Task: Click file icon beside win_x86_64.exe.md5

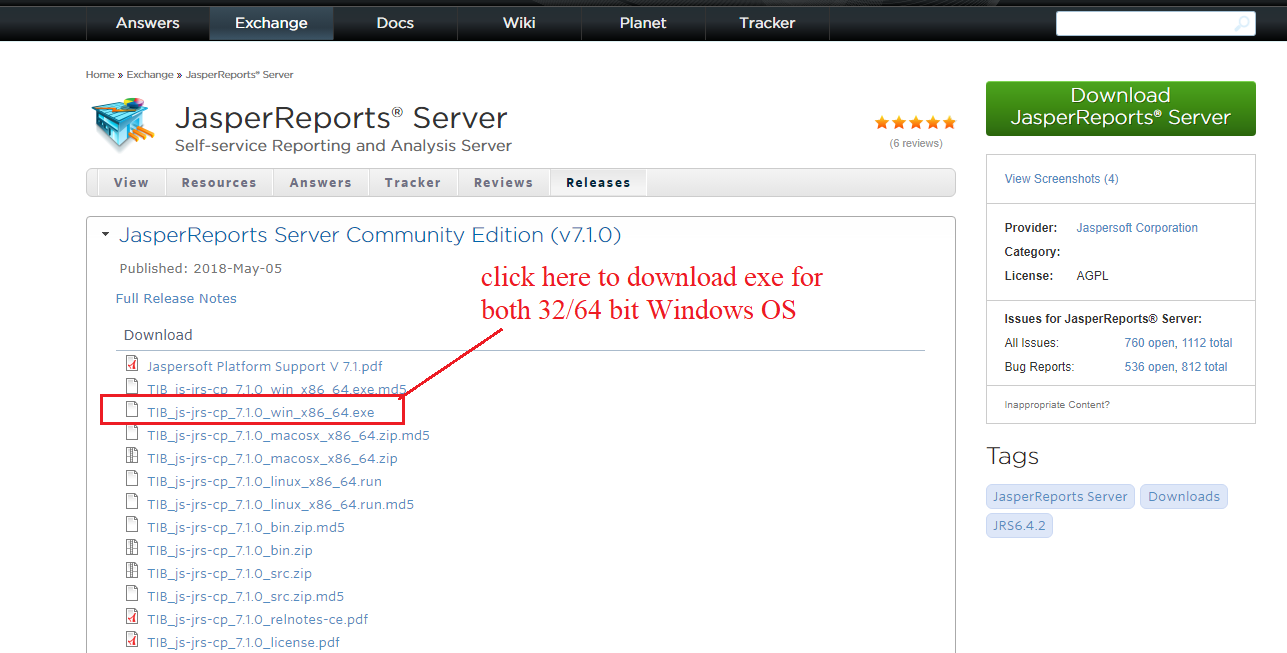Action: point(132,388)
